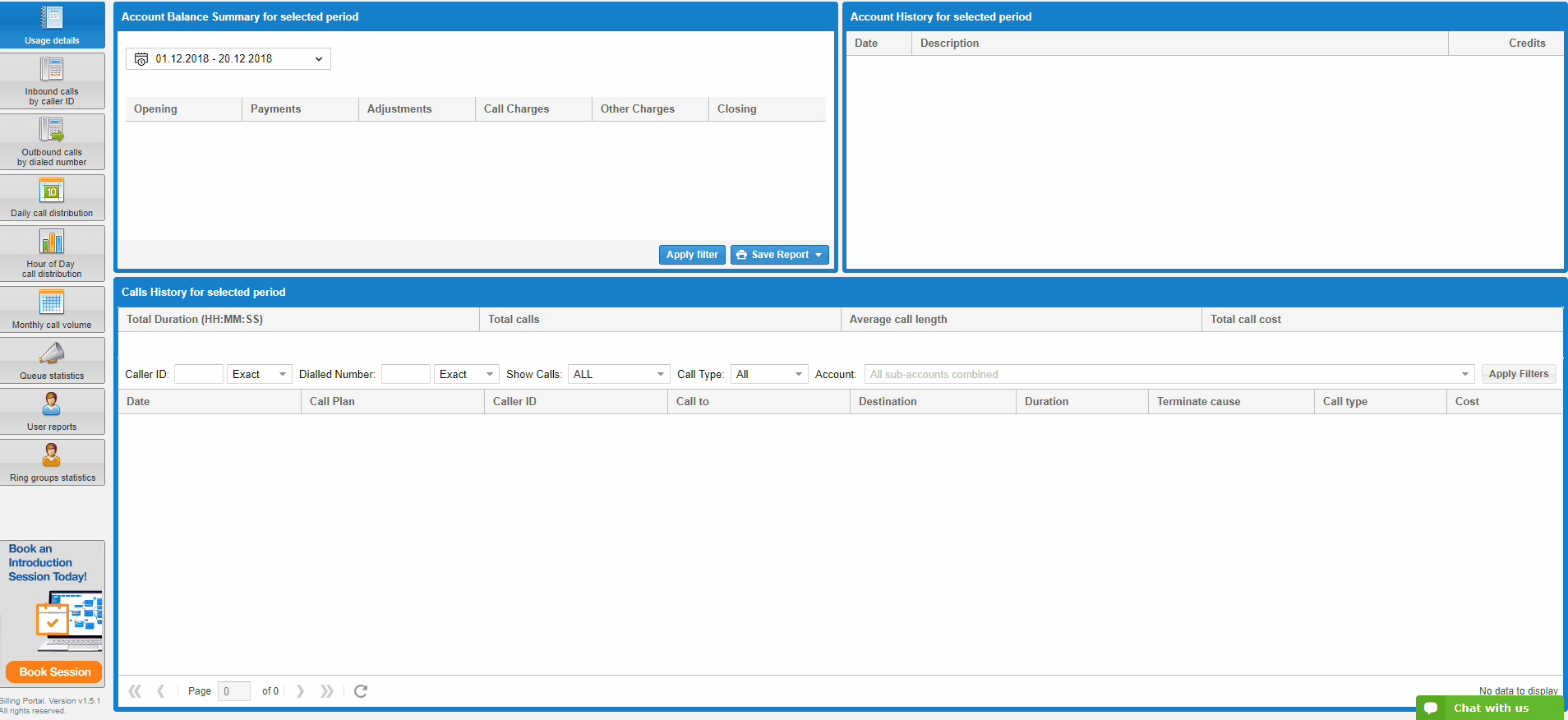Sort by Adjustments column header
Viewport: 1568px width, 720px height.
tap(417, 109)
